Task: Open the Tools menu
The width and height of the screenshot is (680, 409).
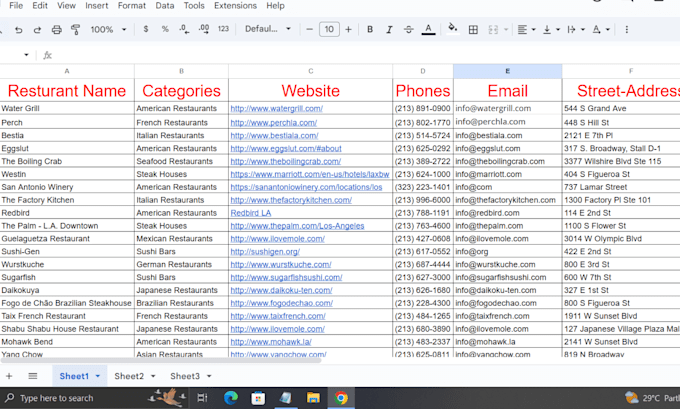Action: [x=194, y=6]
